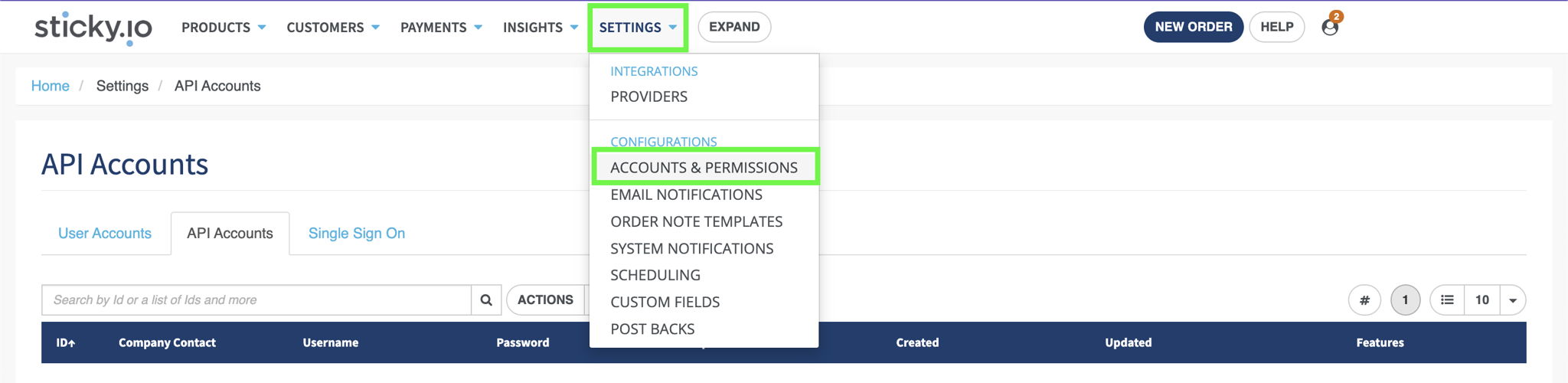Expand the Products menu
The image size is (1568, 383).
pyautogui.click(x=224, y=28)
